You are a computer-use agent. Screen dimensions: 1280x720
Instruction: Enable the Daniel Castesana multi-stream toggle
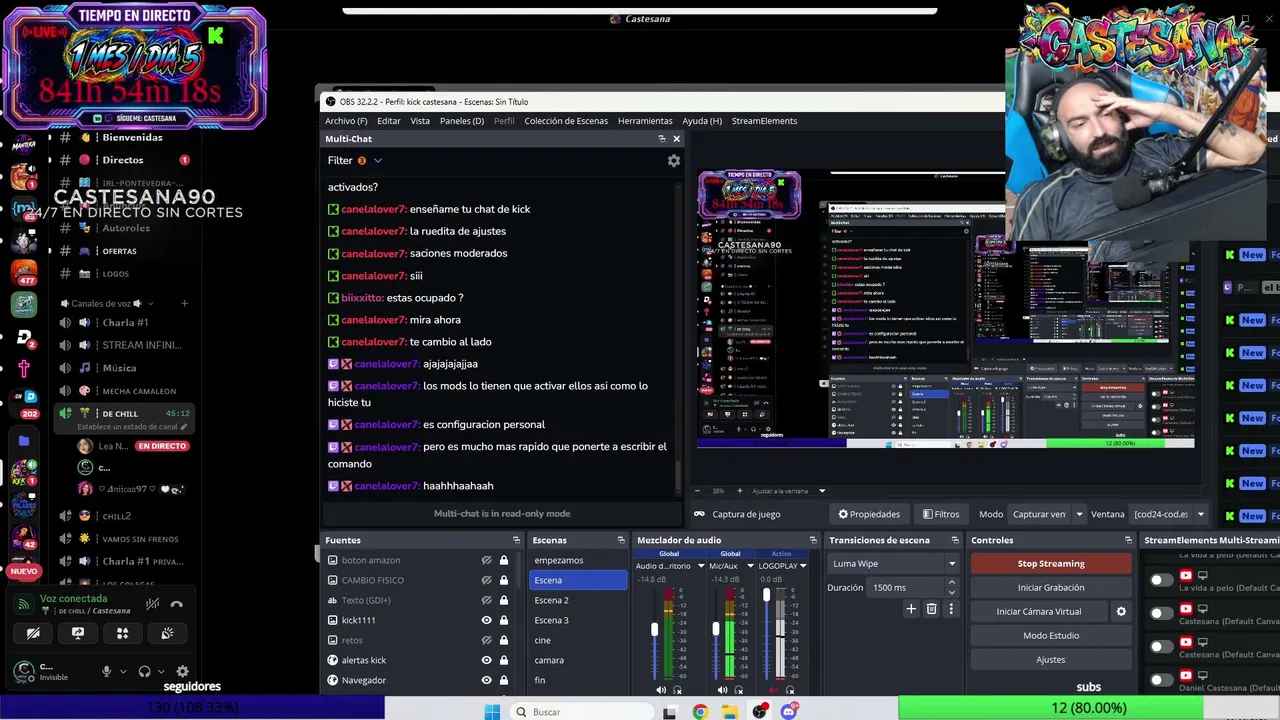(1161, 680)
